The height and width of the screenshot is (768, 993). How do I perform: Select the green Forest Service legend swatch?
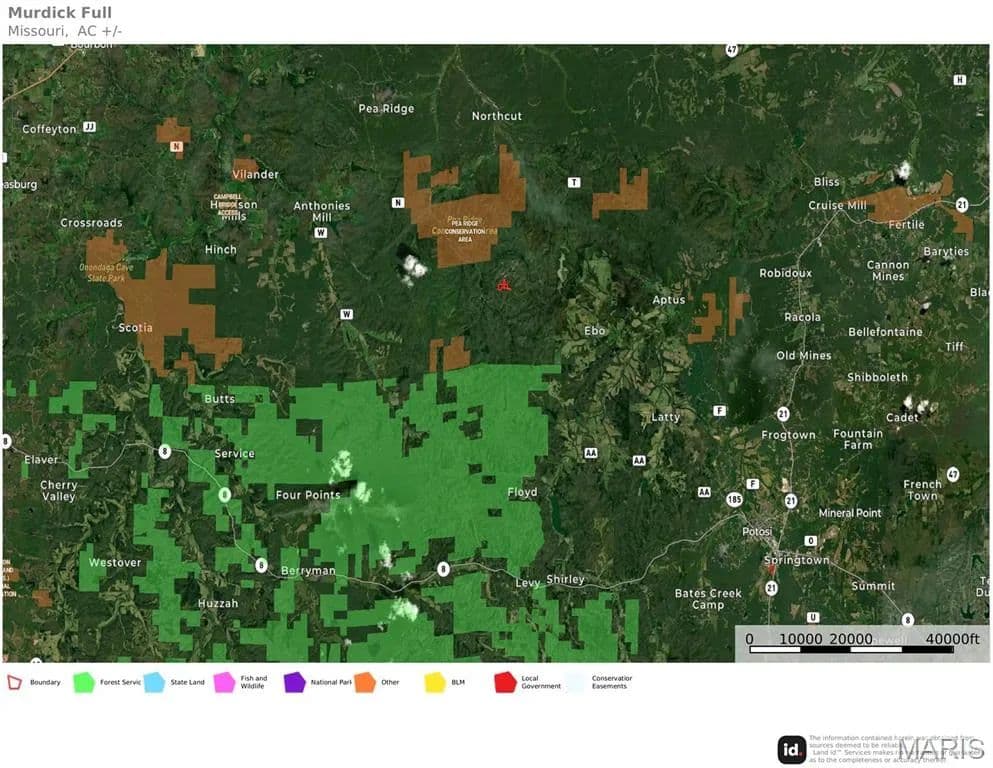[x=84, y=682]
